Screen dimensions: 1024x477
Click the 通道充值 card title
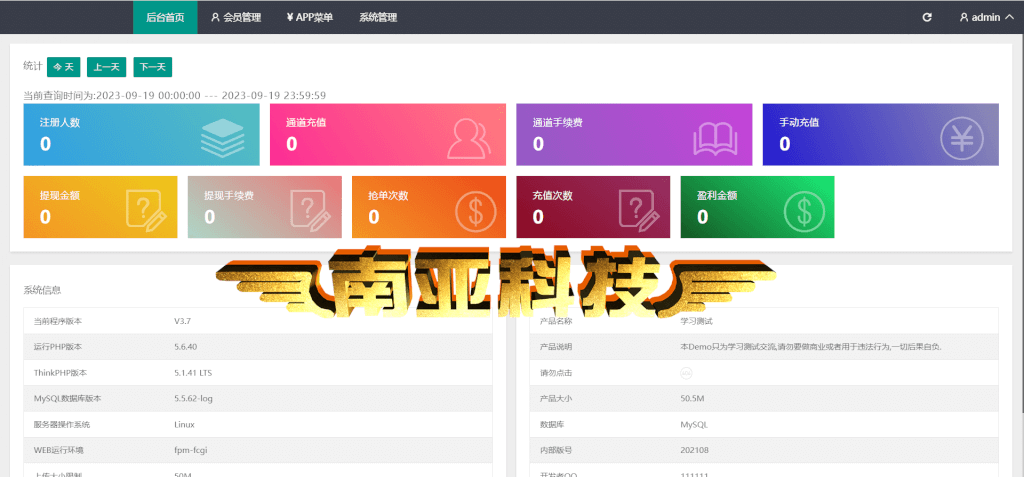pos(306,122)
